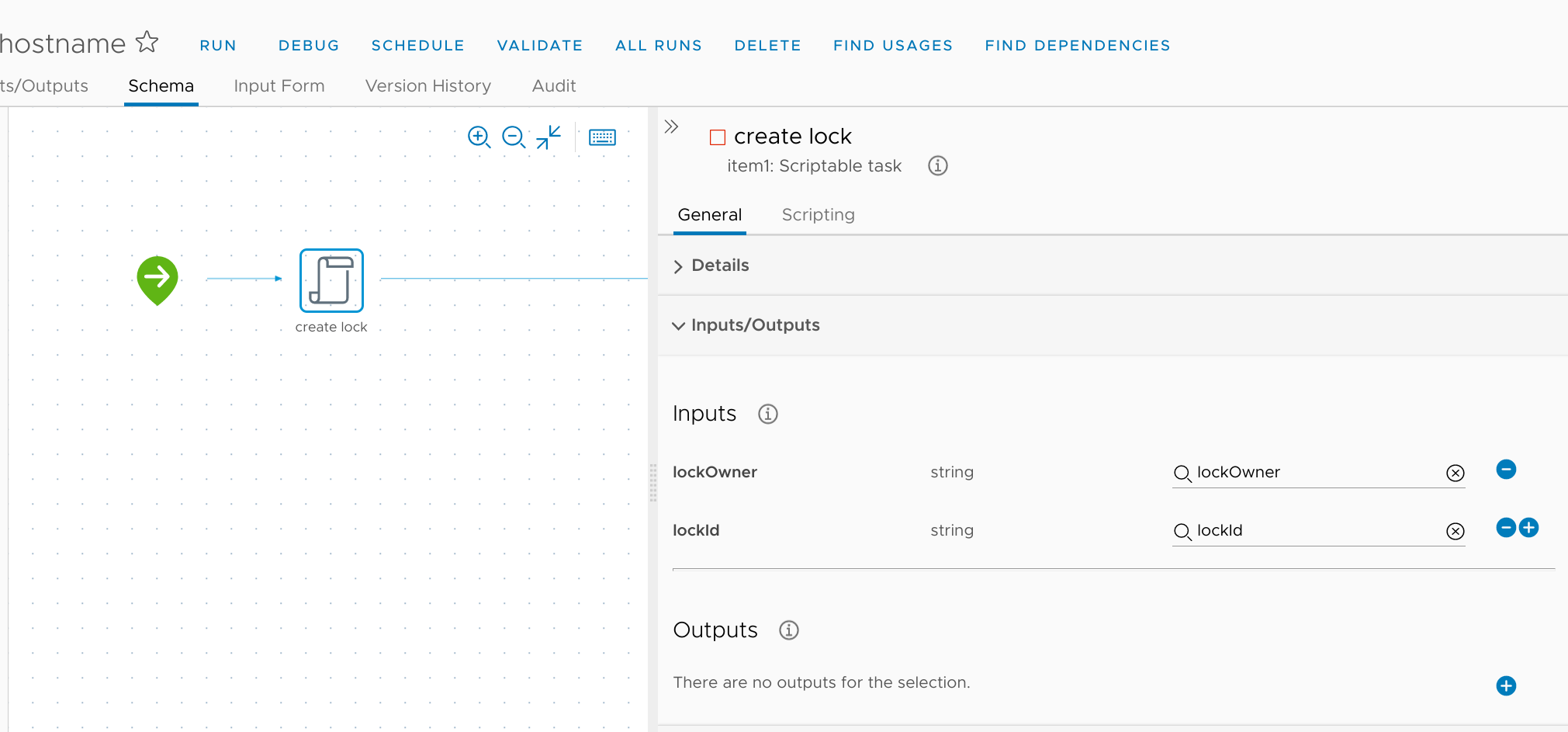Show info for the Inputs section
Screen dimensions: 1568x732
click(768, 414)
